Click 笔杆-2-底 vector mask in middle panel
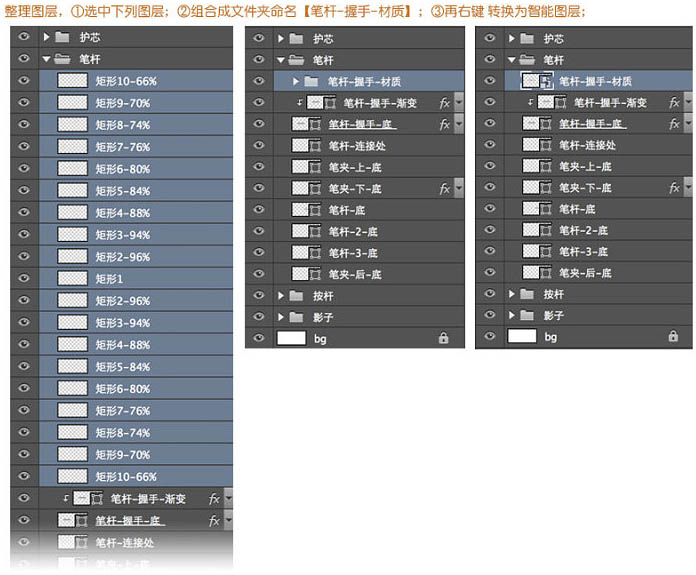Image resolution: width=696 pixels, height=575 pixels. coord(315,231)
